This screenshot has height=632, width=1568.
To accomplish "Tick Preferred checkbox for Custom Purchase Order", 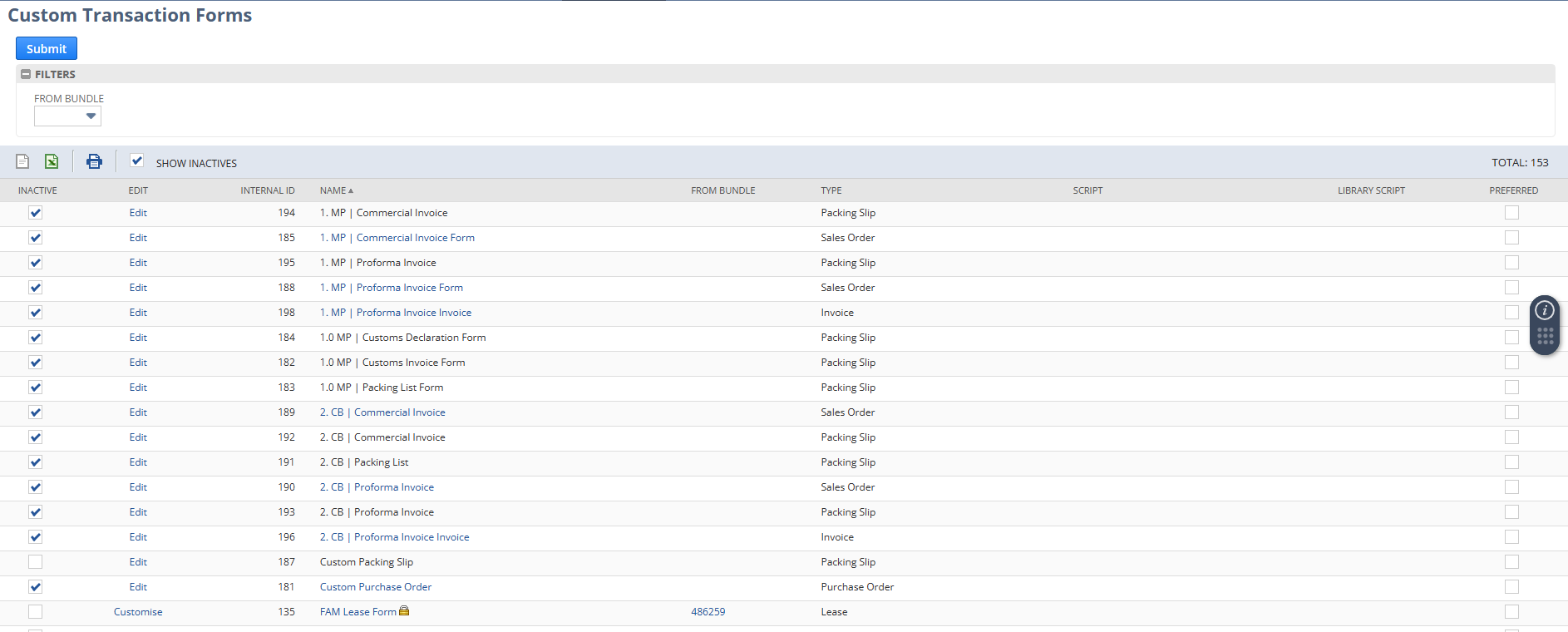I will pyautogui.click(x=1511, y=587).
